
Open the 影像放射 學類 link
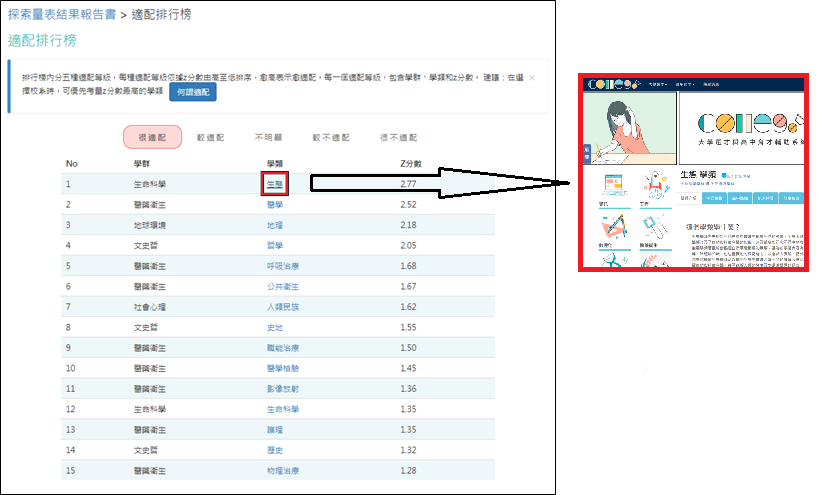point(283,389)
